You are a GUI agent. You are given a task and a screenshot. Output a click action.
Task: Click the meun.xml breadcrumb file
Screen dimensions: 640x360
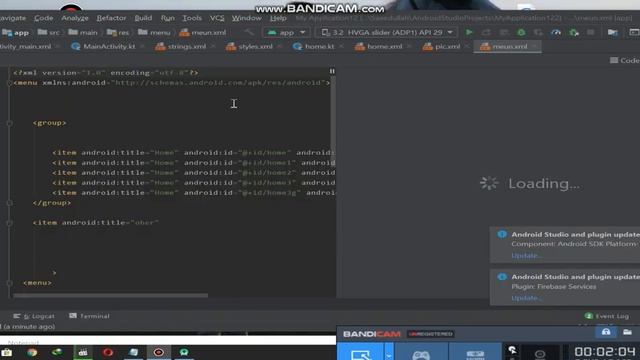point(203,33)
